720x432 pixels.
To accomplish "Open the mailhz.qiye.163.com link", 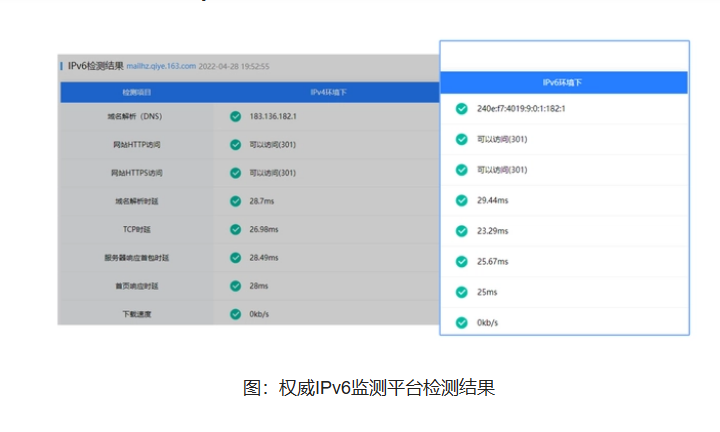I will pyautogui.click(x=161, y=66).
